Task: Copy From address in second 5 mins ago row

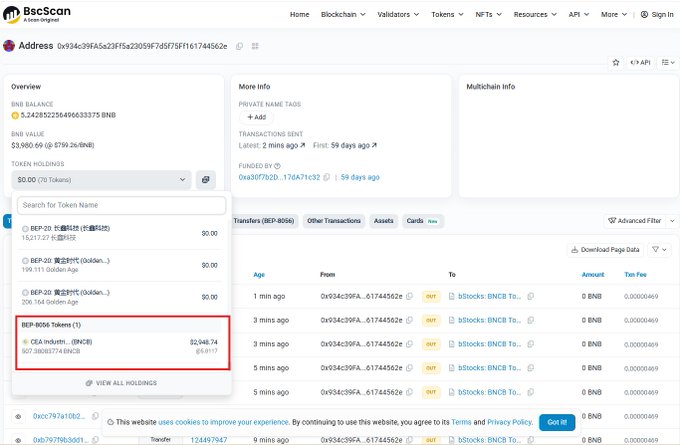Action: (409, 392)
